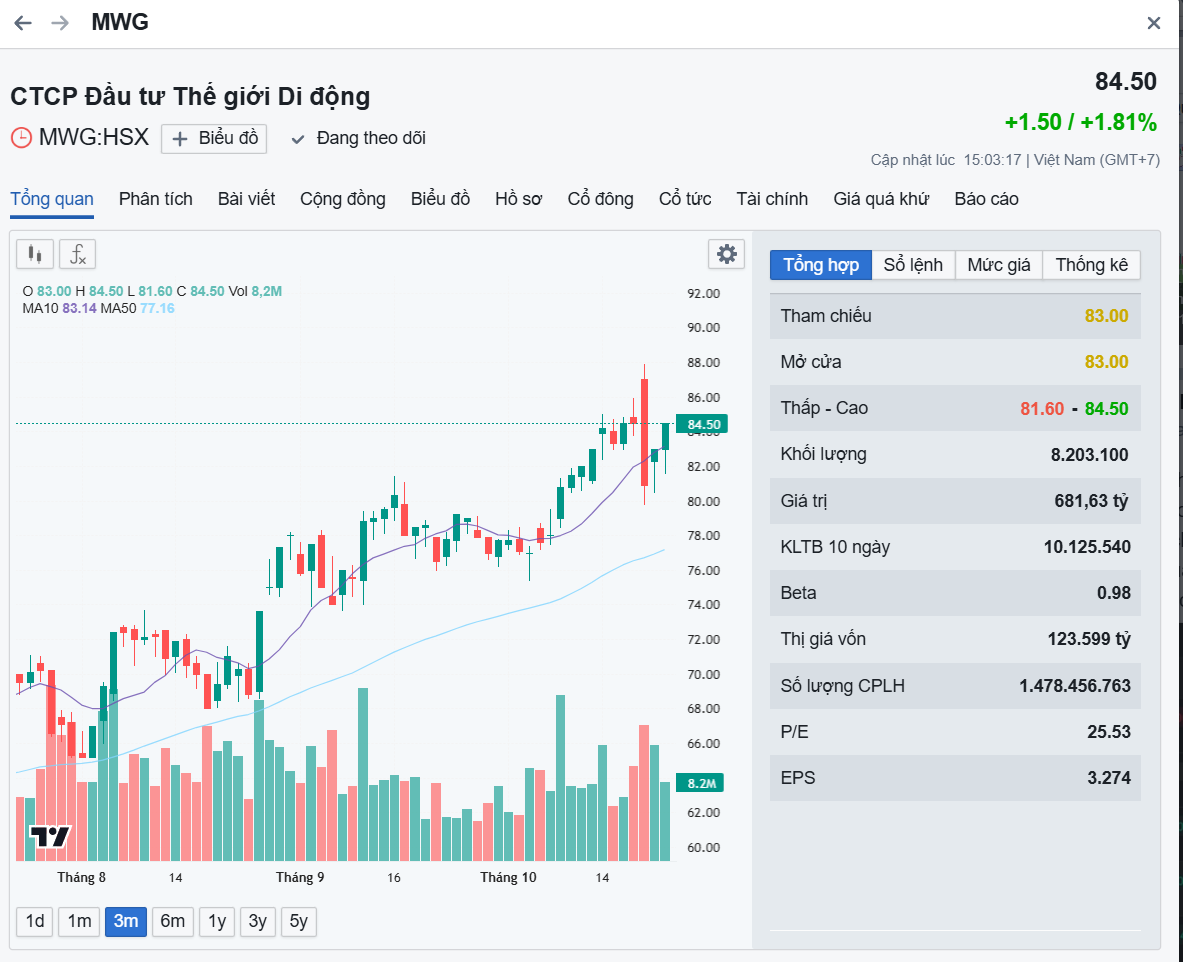The width and height of the screenshot is (1183, 962).
Task: Click the "+ Biểu đồ" button
Action: point(214,138)
